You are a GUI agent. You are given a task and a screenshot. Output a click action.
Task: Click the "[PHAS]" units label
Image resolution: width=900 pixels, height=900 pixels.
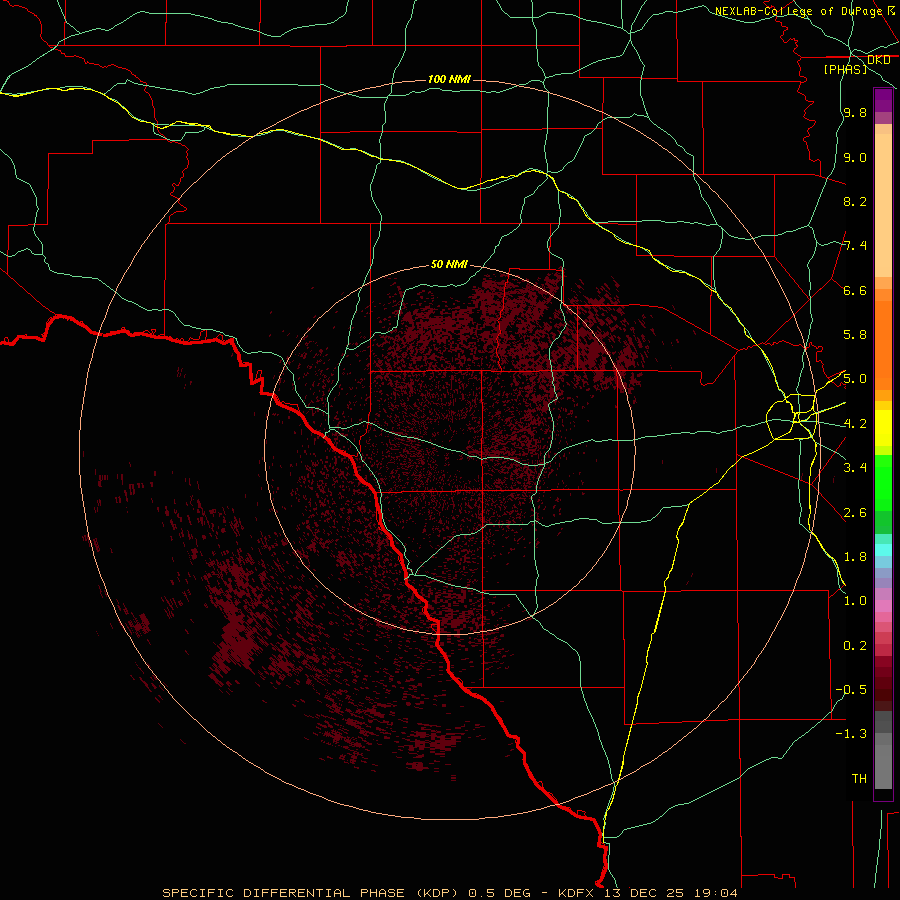tap(845, 70)
